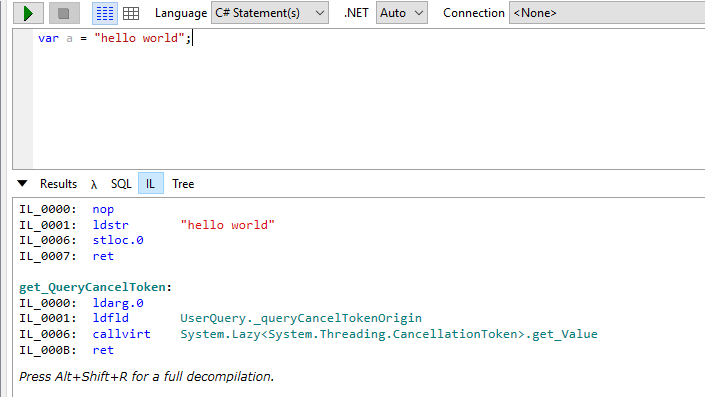This screenshot has width=705, height=397.
Task: Click the ret instruction at IL_0007
Action: pyautogui.click(x=103, y=256)
